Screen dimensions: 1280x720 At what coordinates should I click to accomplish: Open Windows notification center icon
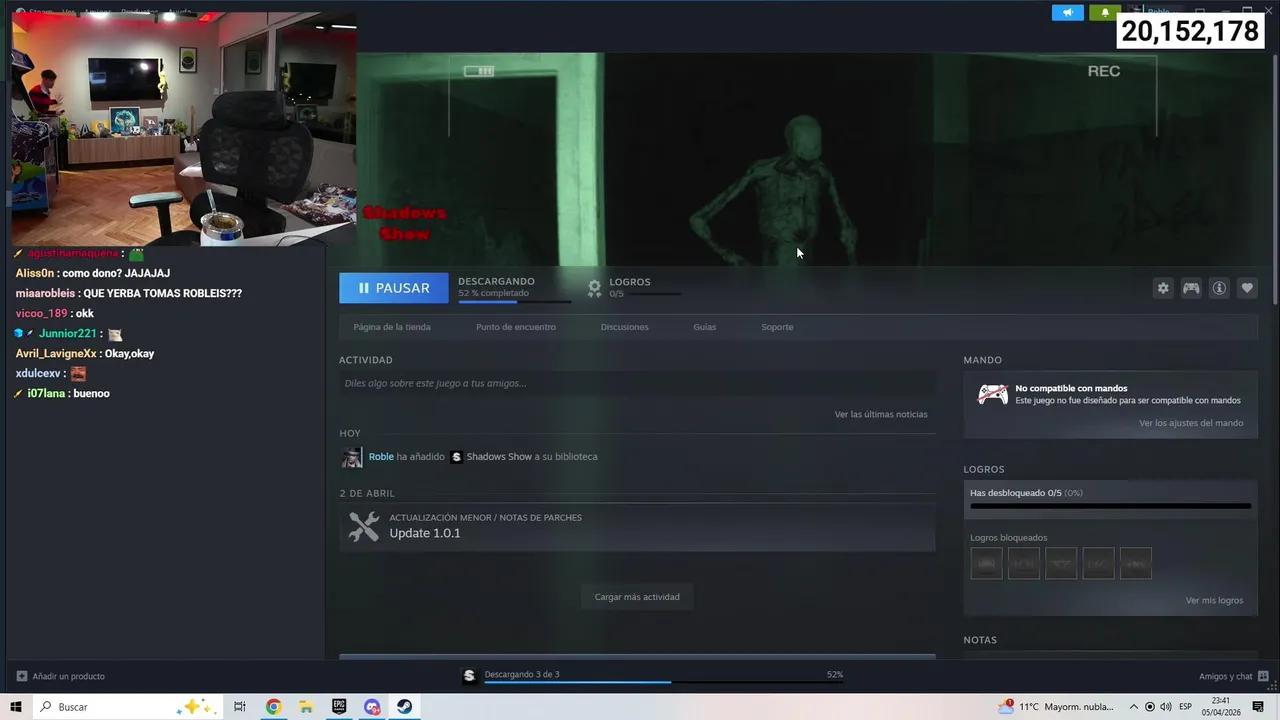1257,707
